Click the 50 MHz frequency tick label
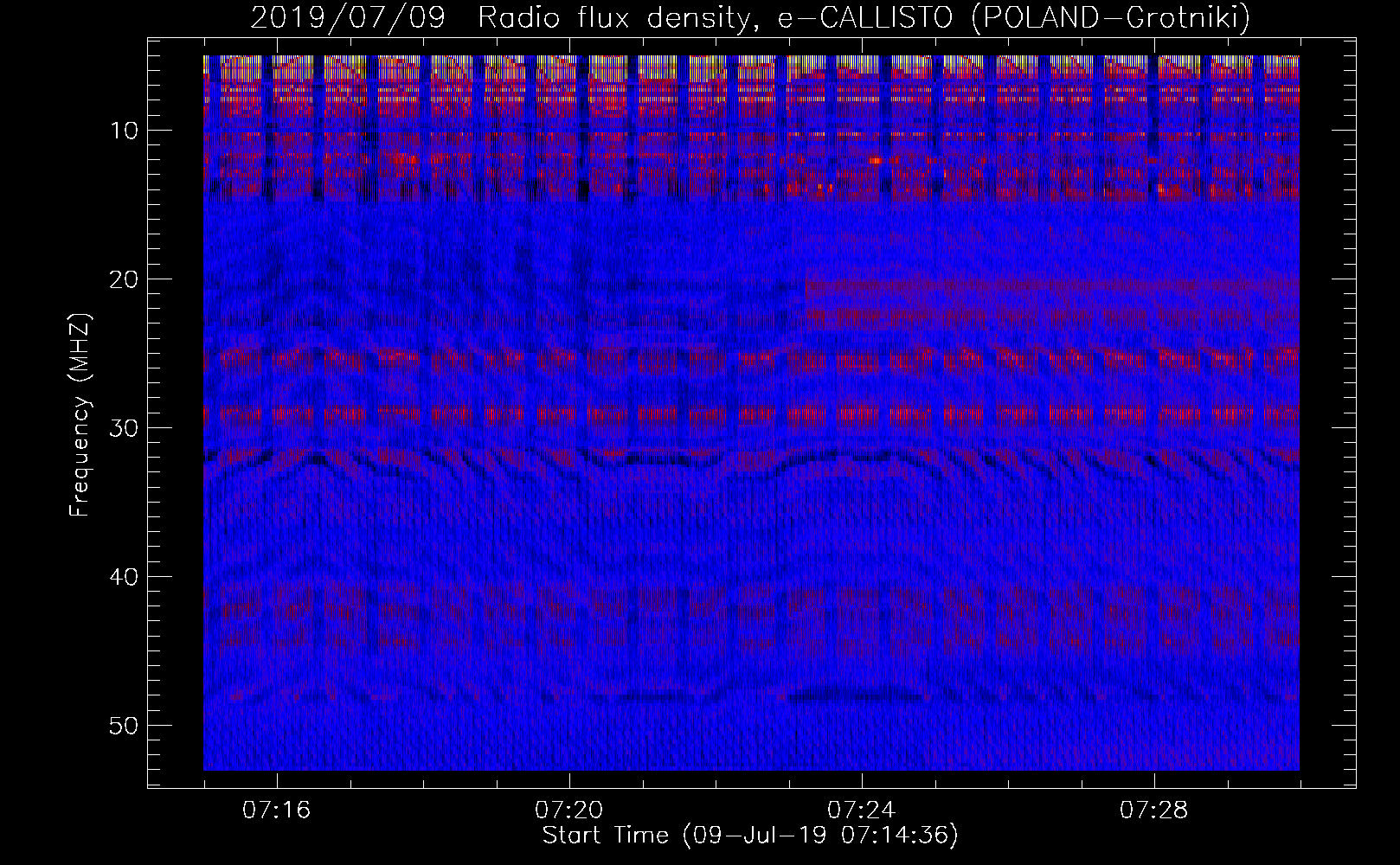 pyautogui.click(x=125, y=726)
